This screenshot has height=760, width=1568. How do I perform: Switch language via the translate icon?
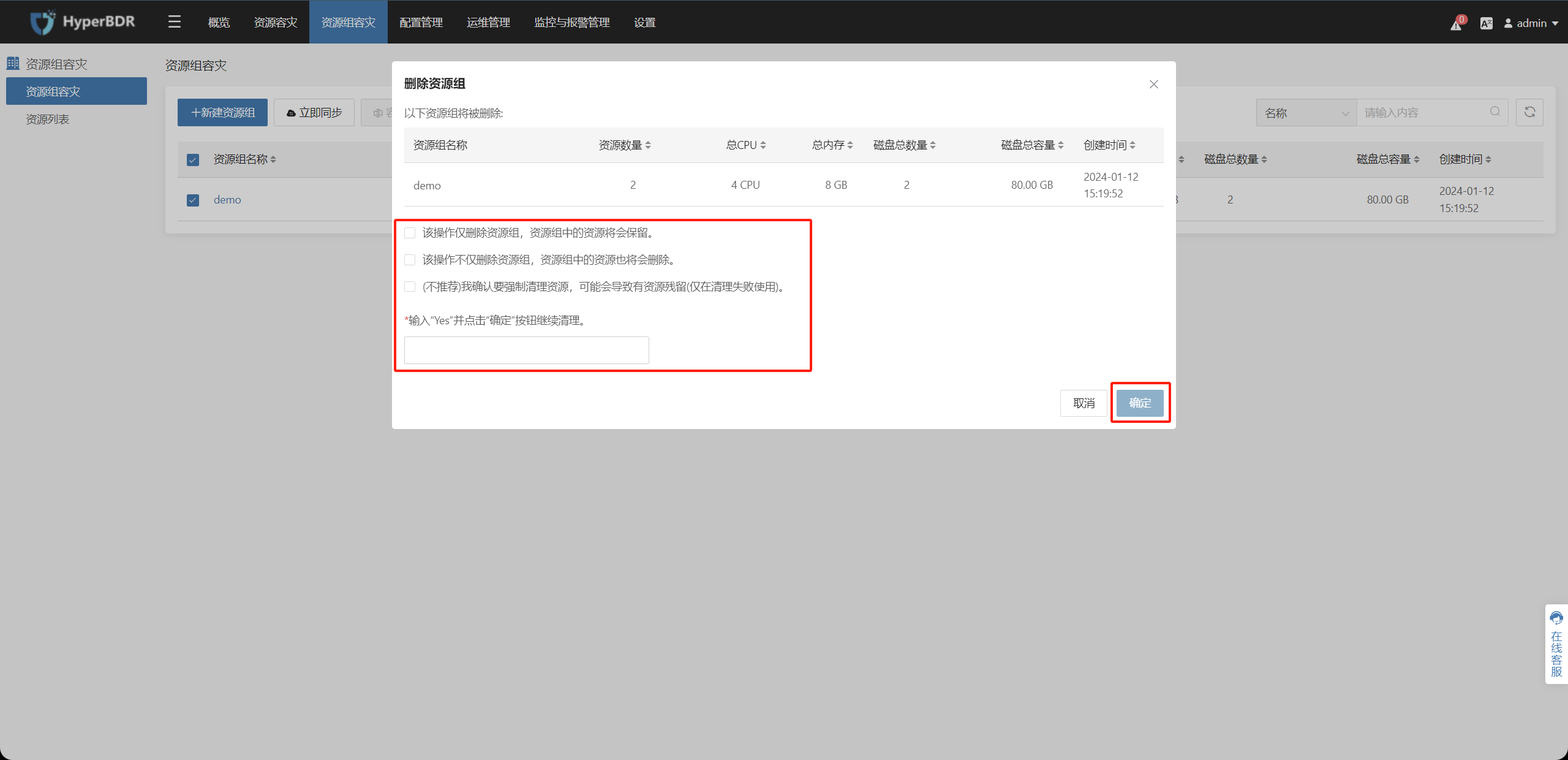1487,23
